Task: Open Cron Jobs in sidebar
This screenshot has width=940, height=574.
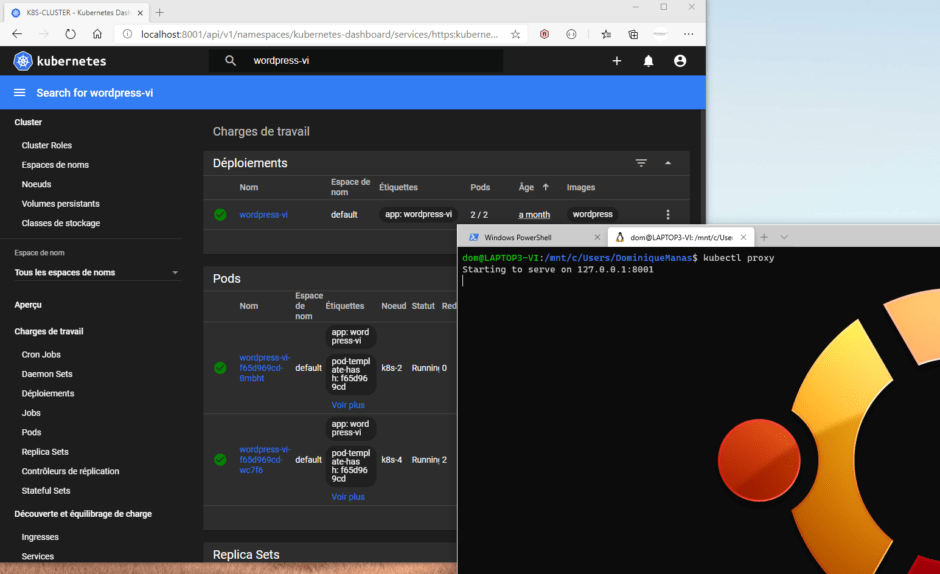Action: tap(41, 355)
